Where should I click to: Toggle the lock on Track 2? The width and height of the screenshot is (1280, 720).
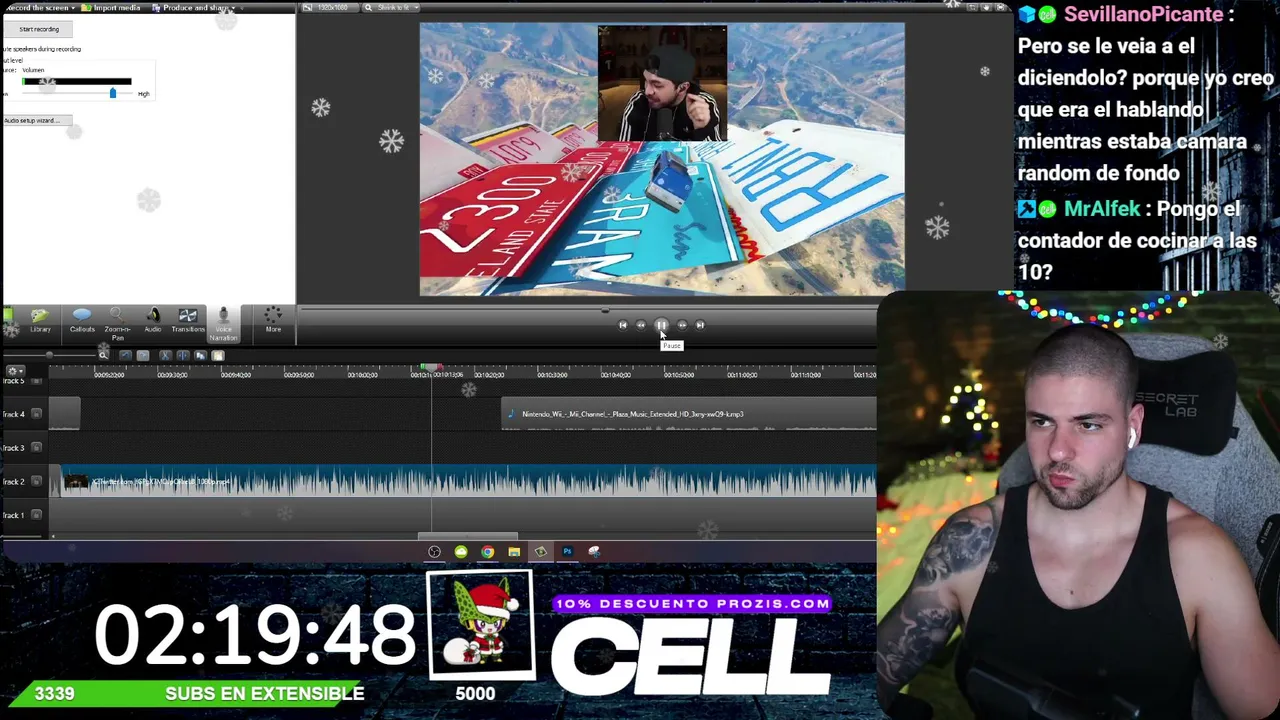pos(36,481)
